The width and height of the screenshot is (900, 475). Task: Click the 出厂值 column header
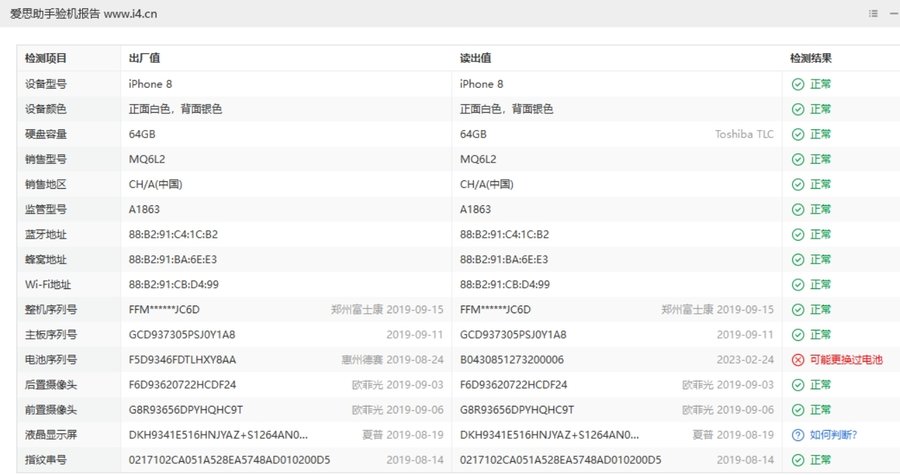(144, 58)
